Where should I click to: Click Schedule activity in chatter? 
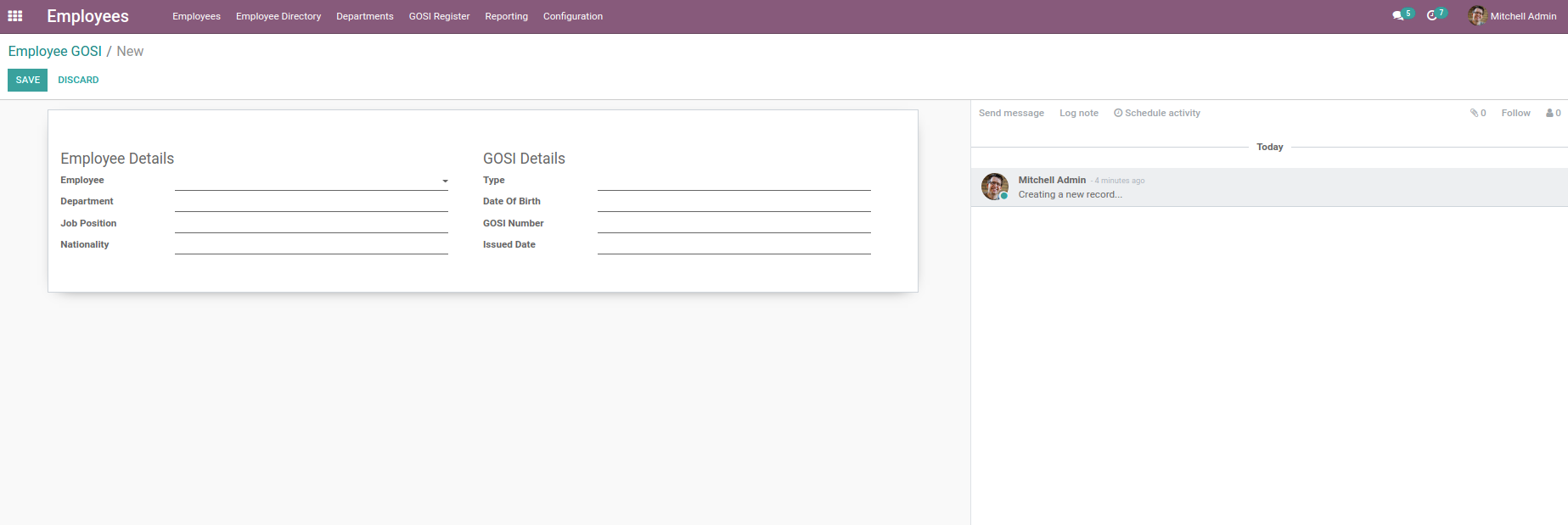click(1157, 113)
